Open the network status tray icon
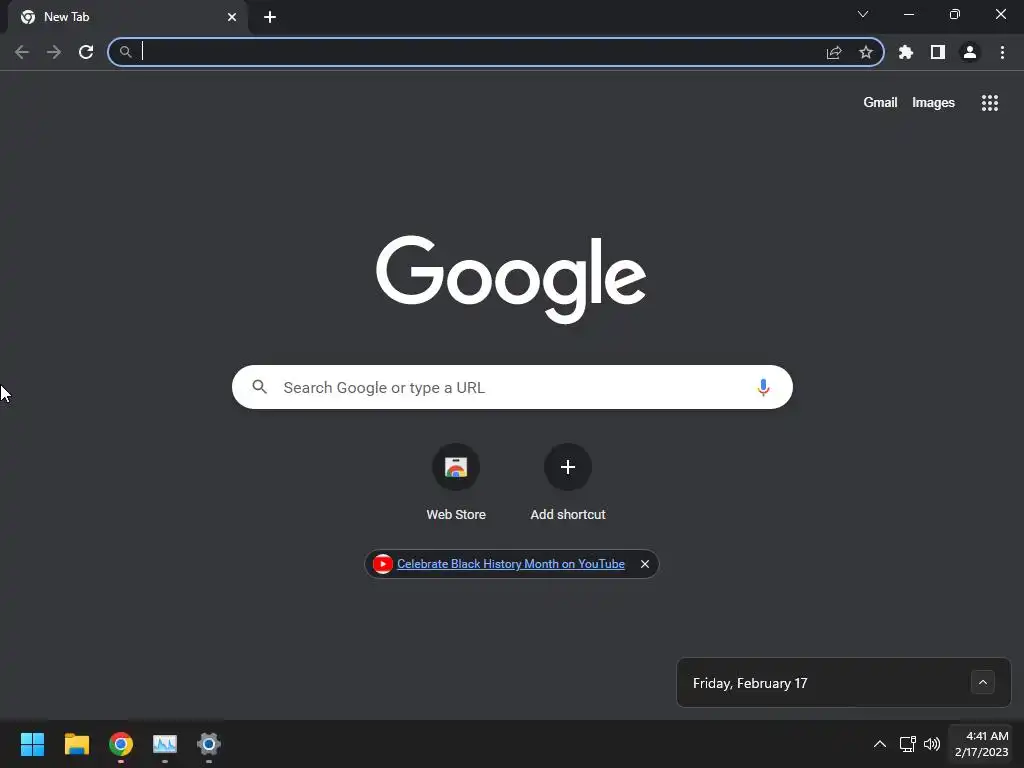Screen dimensions: 1024x768 pos(907,744)
